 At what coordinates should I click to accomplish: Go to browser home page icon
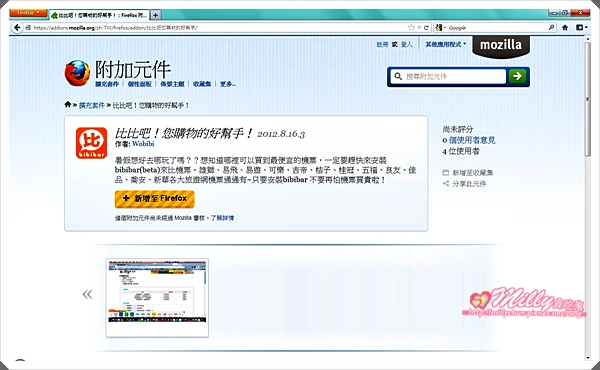(x=565, y=28)
